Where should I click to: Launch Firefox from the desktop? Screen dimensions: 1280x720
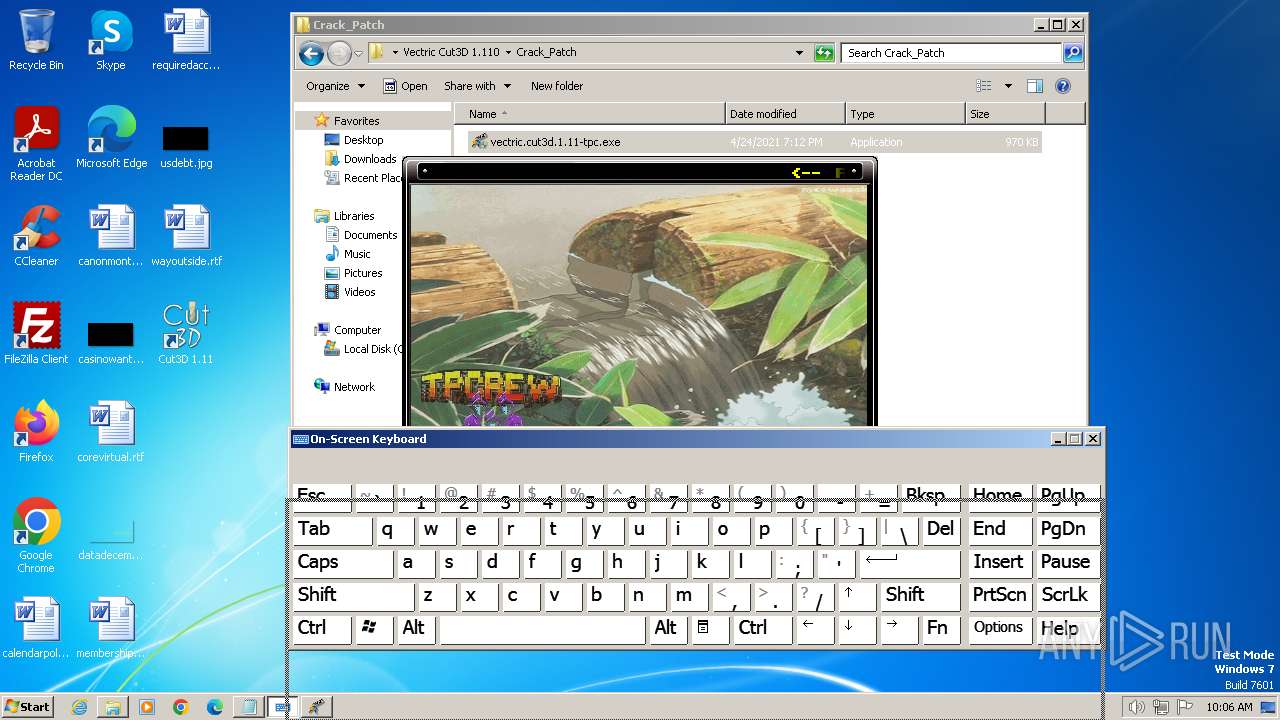tap(36, 432)
